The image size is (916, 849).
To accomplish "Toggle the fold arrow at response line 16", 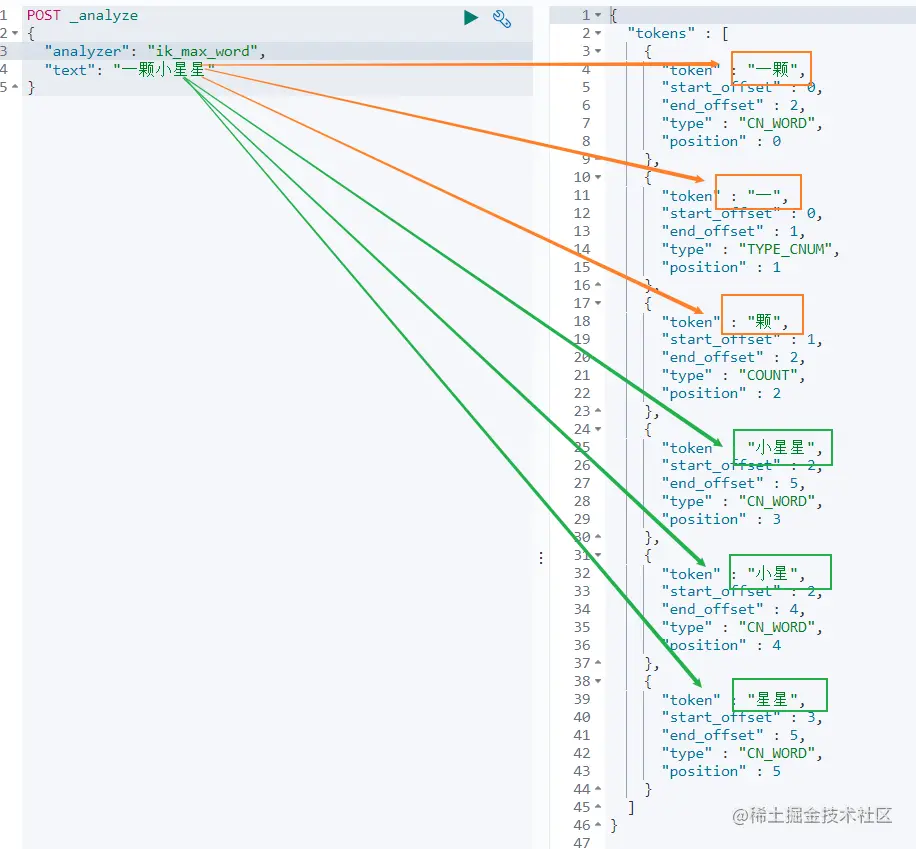I will (x=598, y=285).
